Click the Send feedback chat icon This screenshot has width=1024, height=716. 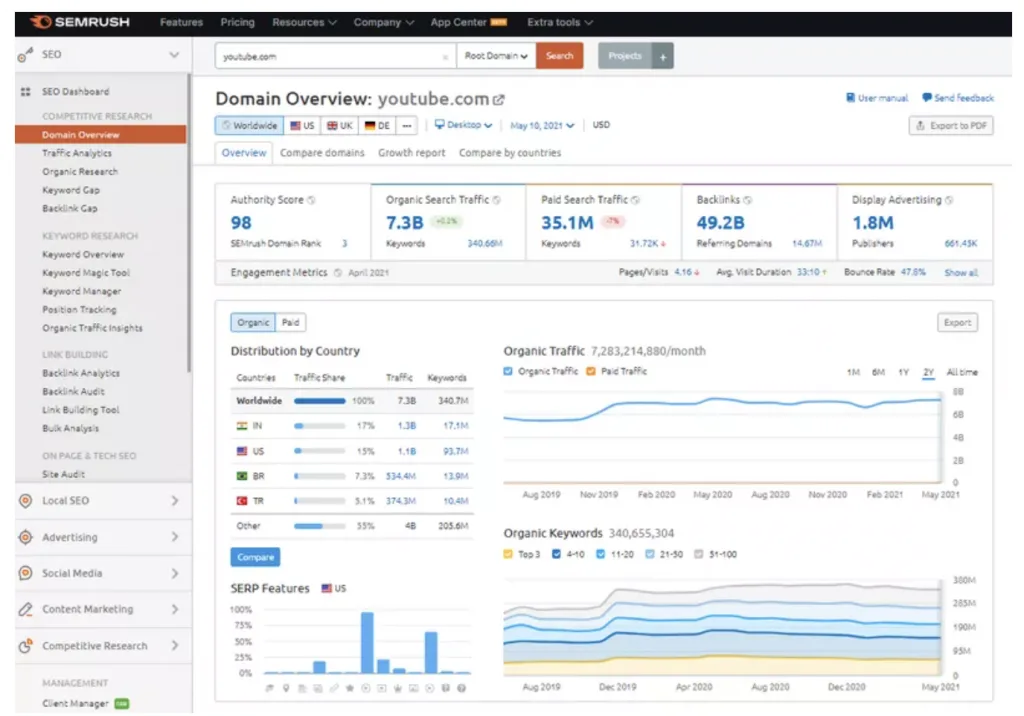(x=927, y=98)
